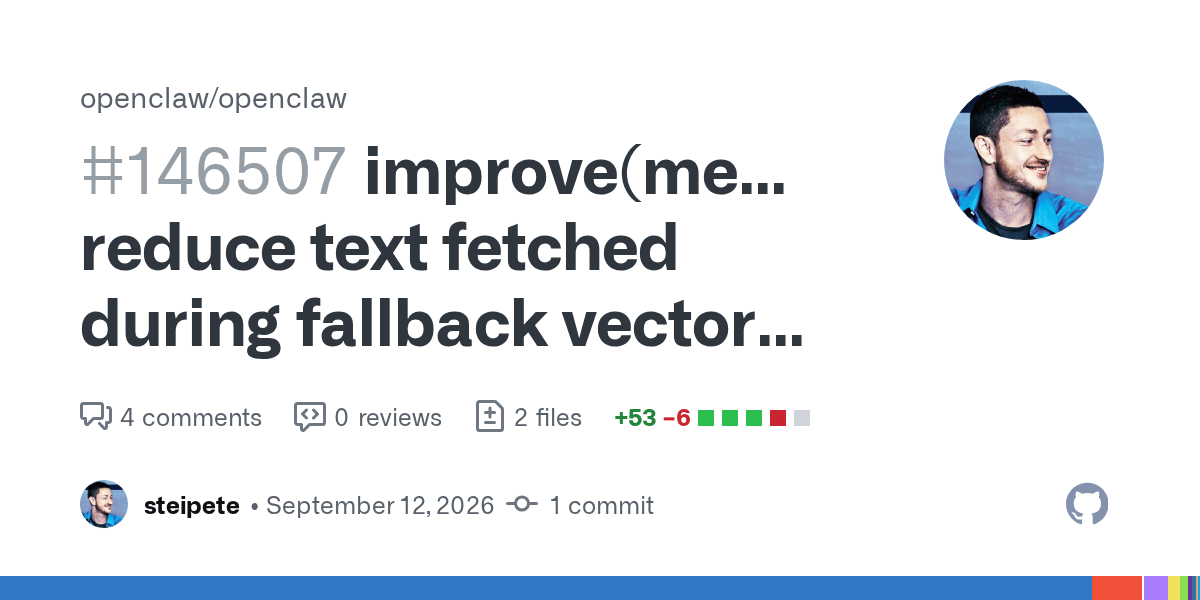Screen dimensions: 1200x600
Task: Click the +53 additions count
Action: pyautogui.click(x=635, y=417)
